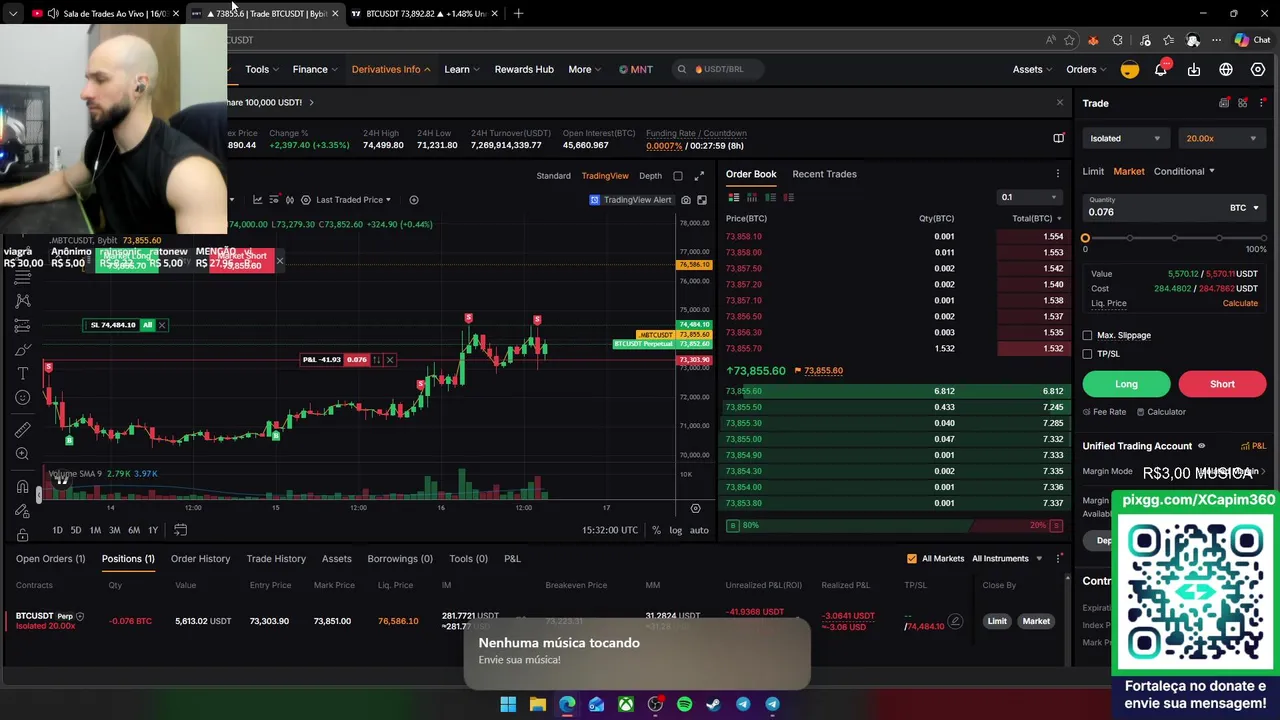Close the position with the Limit button
The image size is (1280, 720).
click(x=997, y=621)
